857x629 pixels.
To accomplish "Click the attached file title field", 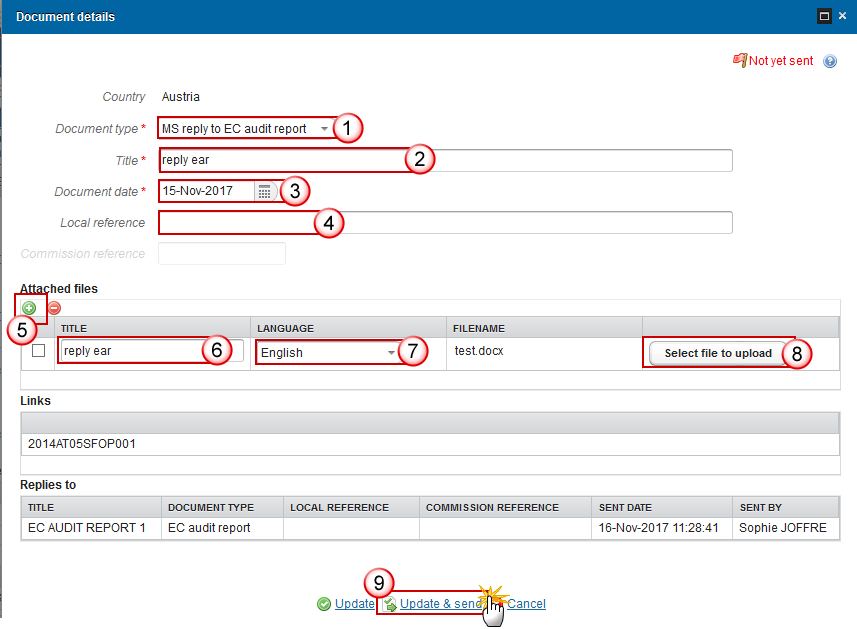I will pyautogui.click(x=130, y=351).
